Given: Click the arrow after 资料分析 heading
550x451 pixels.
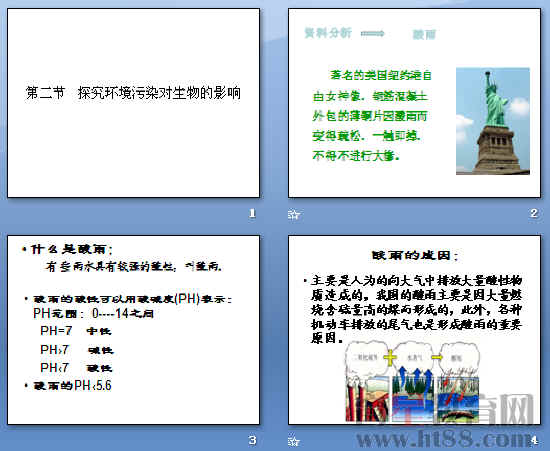Looking at the screenshot, I should tap(373, 34).
